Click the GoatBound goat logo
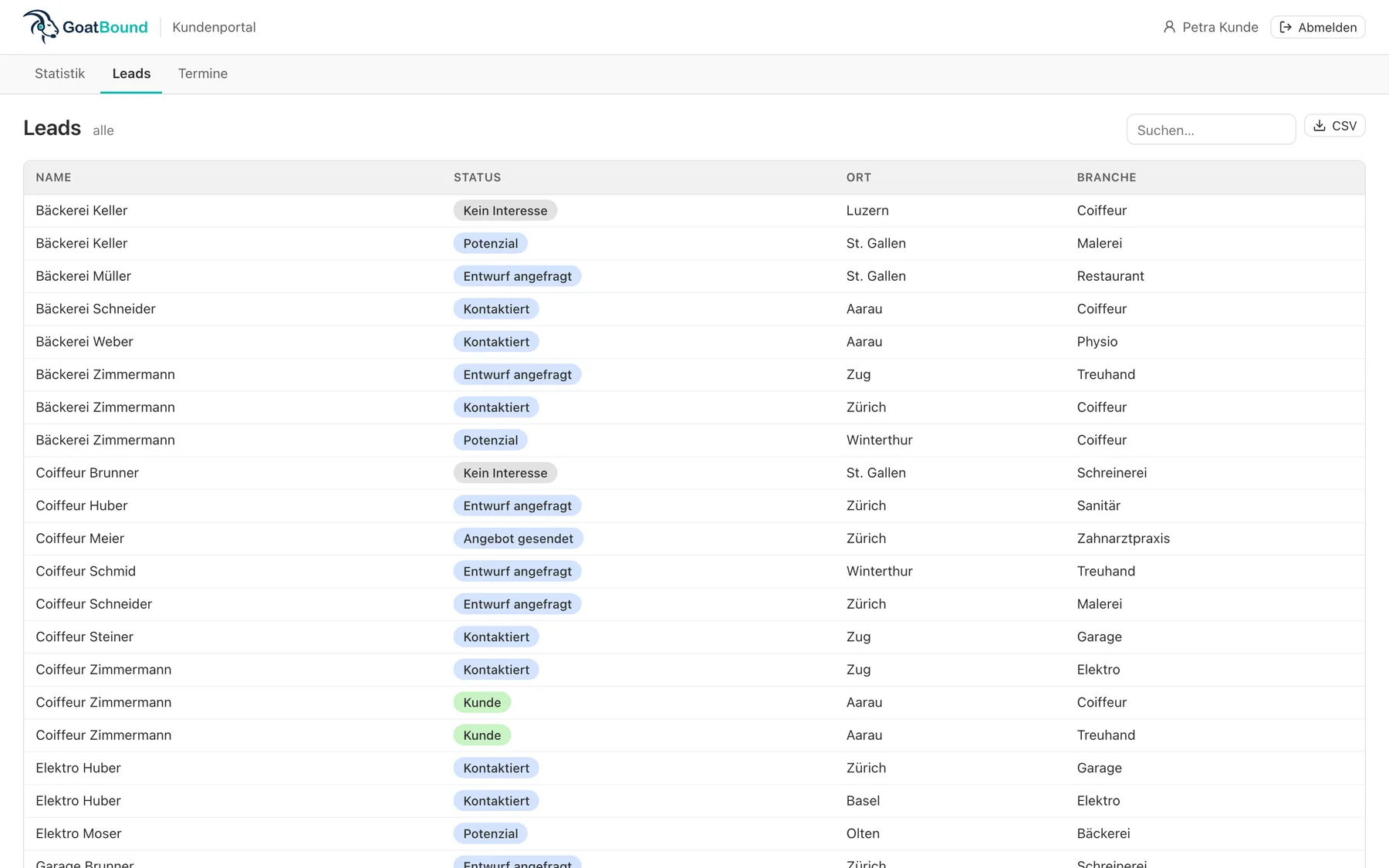The height and width of the screenshot is (868, 1389). pyautogui.click(x=40, y=26)
